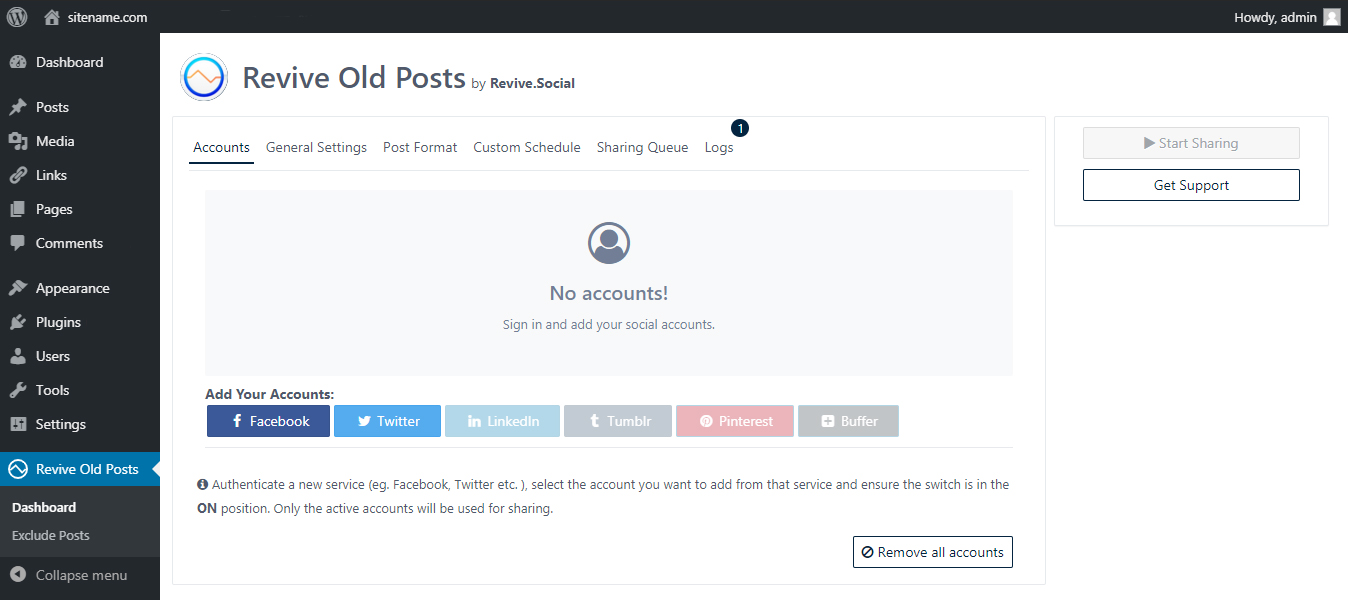Image resolution: width=1348 pixels, height=600 pixels.
Task: Click the info icon before Authenticate text
Action: [203, 484]
